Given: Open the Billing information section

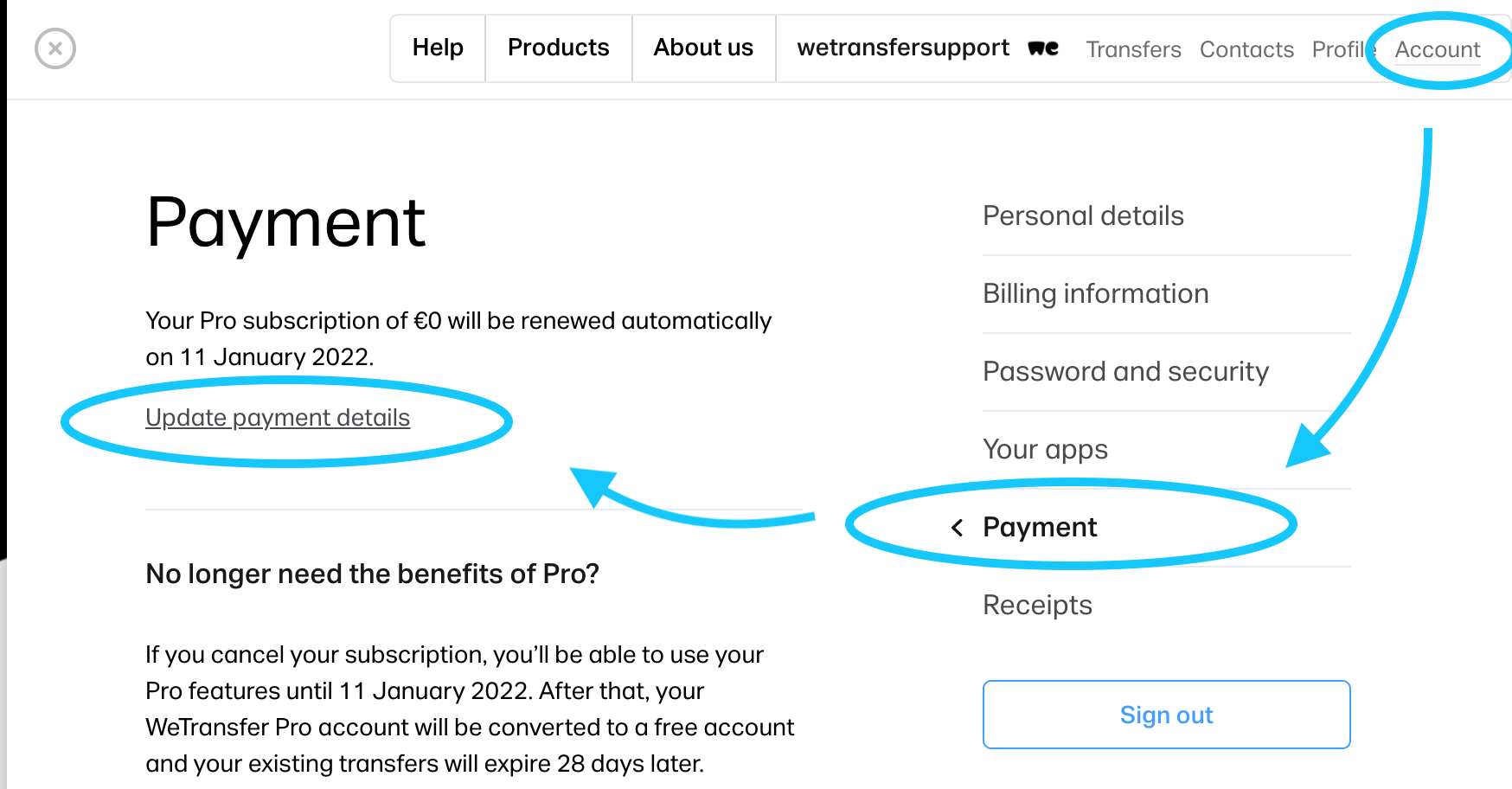Looking at the screenshot, I should click(1166, 294).
